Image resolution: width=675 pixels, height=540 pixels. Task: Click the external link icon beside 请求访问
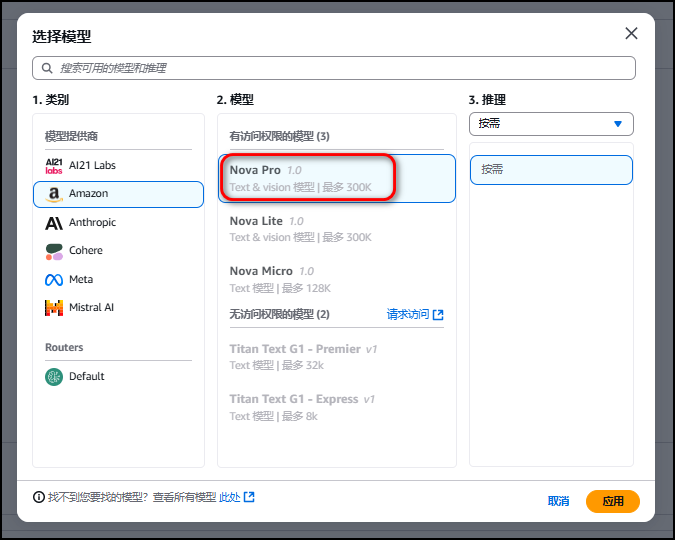coord(438,315)
